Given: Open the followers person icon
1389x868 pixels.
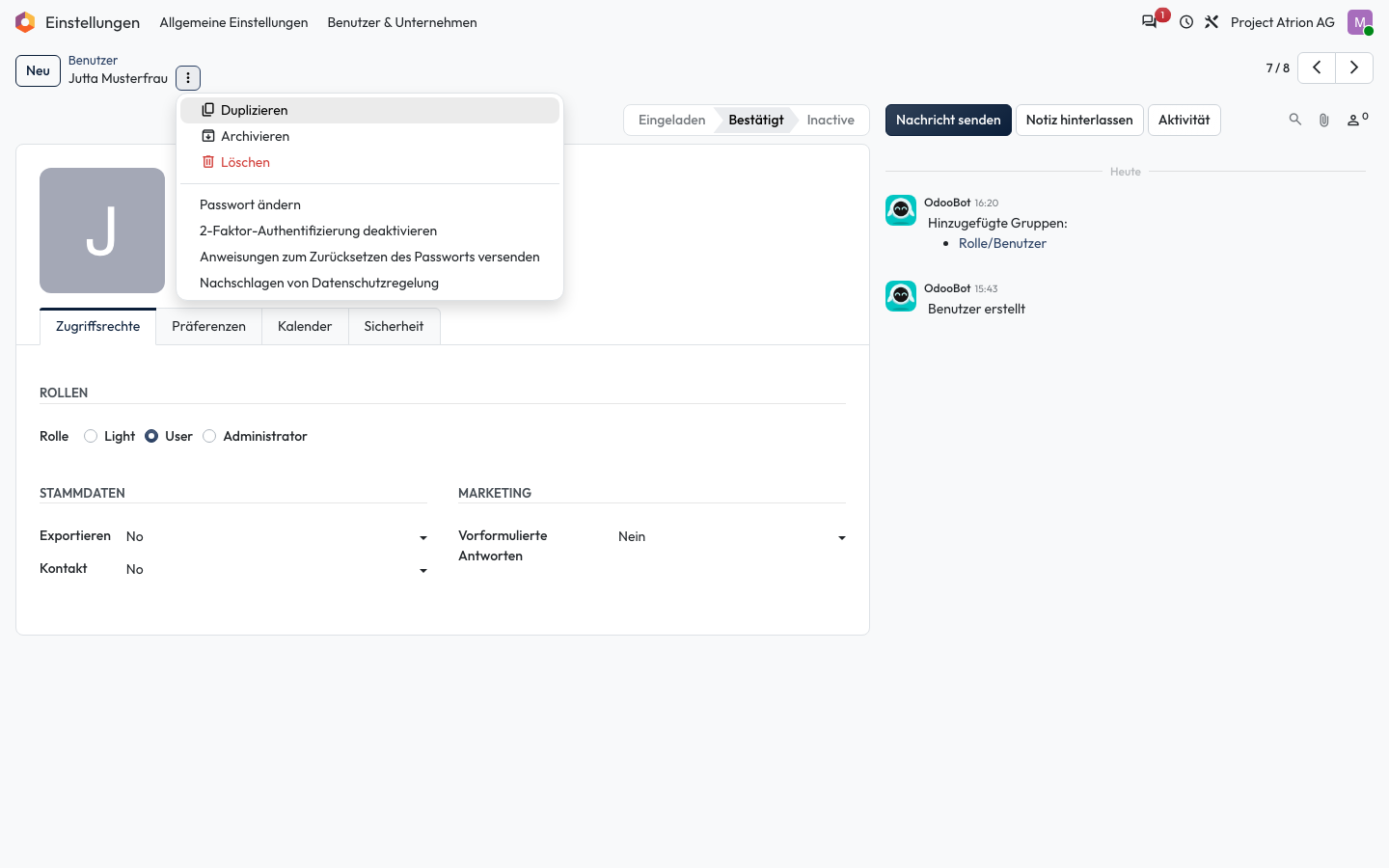Looking at the screenshot, I should point(1357,120).
